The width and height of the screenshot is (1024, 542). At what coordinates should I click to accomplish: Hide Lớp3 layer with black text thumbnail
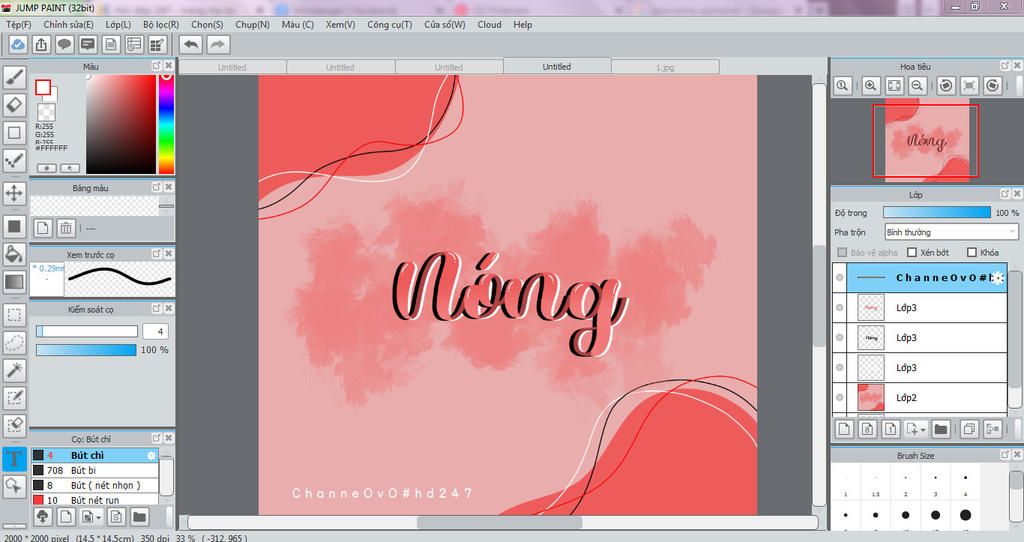(840, 338)
